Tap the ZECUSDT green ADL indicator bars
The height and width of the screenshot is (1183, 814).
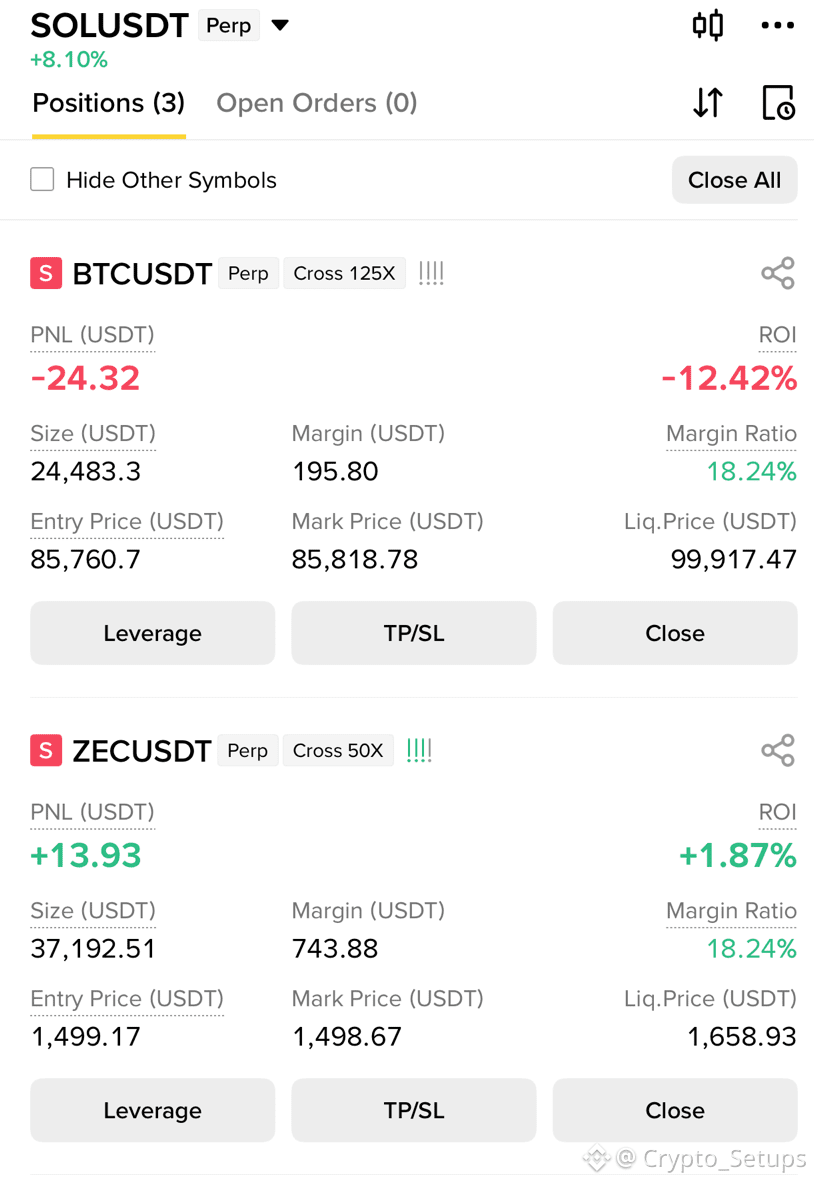tap(419, 751)
